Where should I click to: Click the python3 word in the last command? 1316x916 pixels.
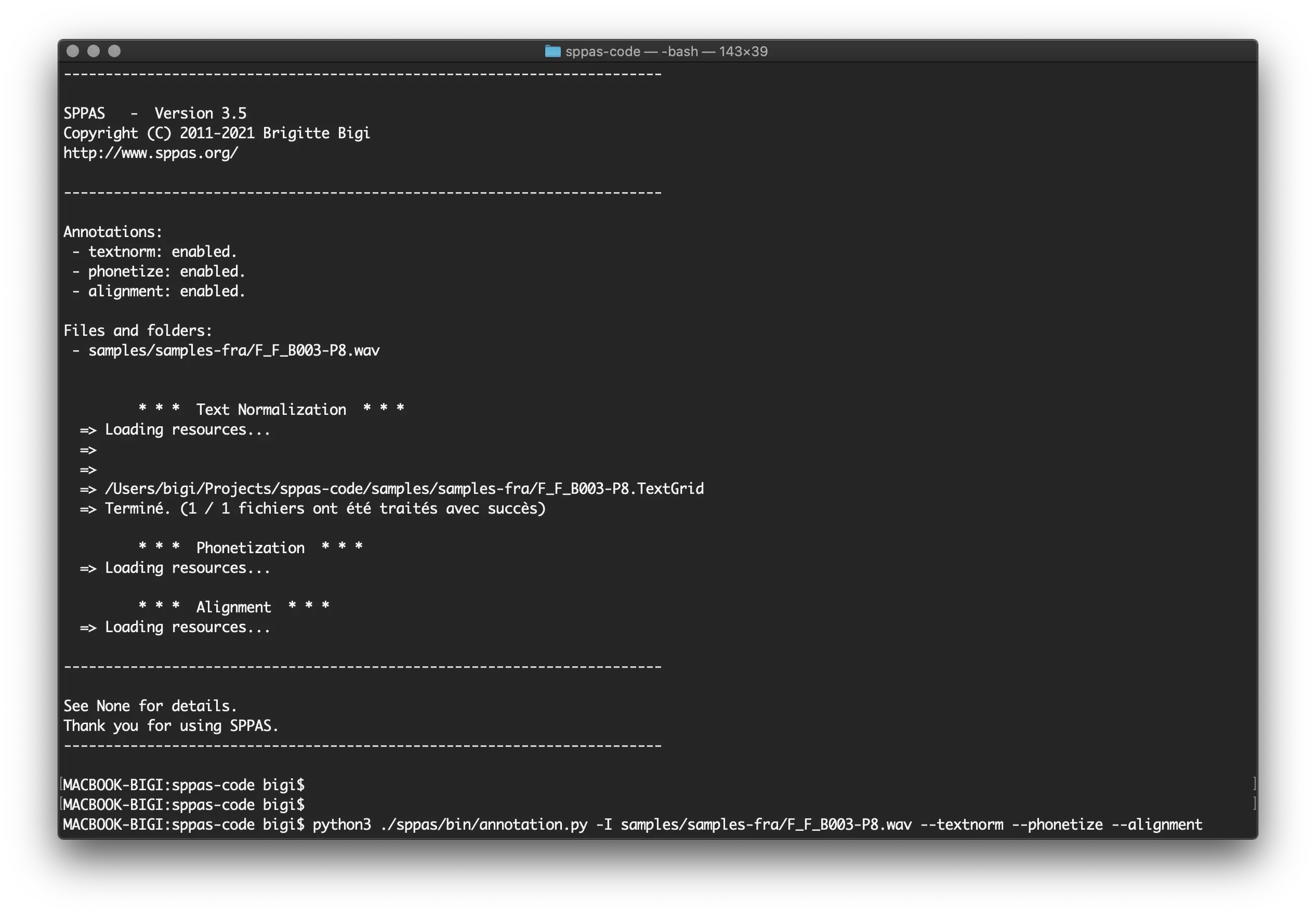341,825
